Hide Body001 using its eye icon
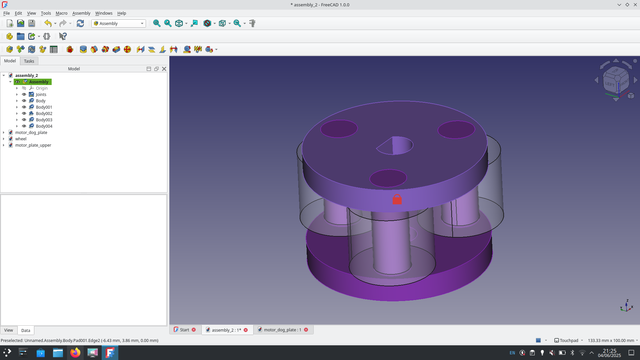 coord(24,107)
